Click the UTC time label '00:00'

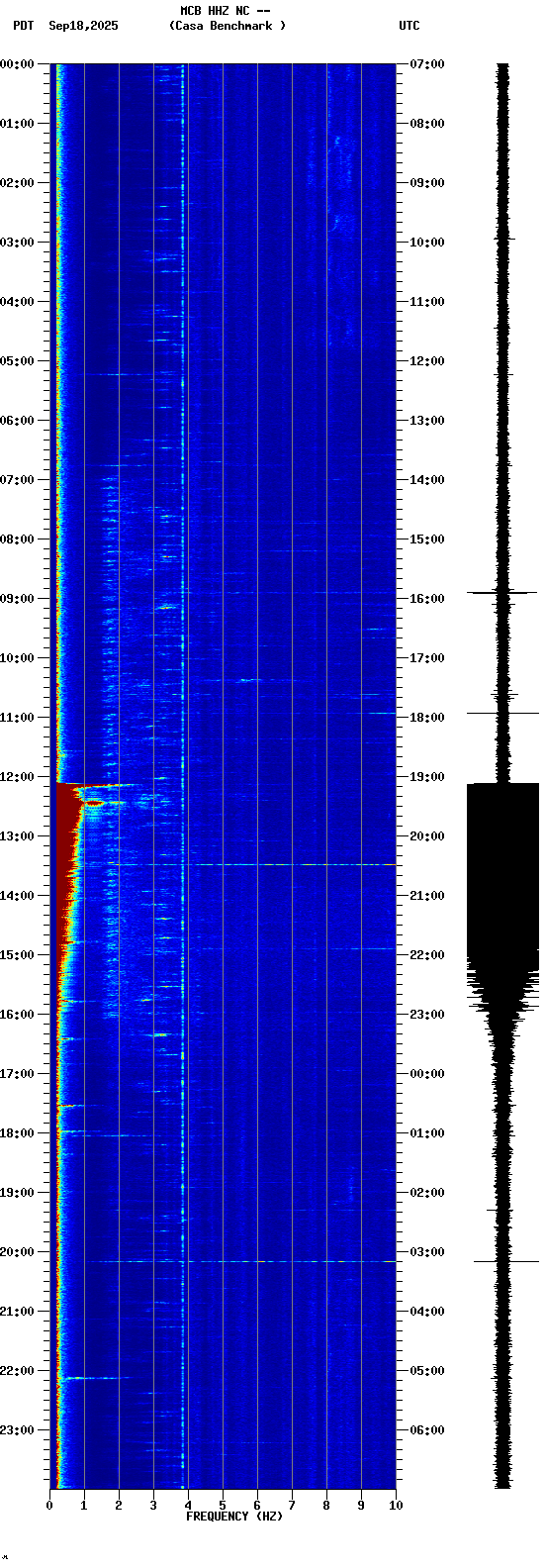[x=427, y=1074]
